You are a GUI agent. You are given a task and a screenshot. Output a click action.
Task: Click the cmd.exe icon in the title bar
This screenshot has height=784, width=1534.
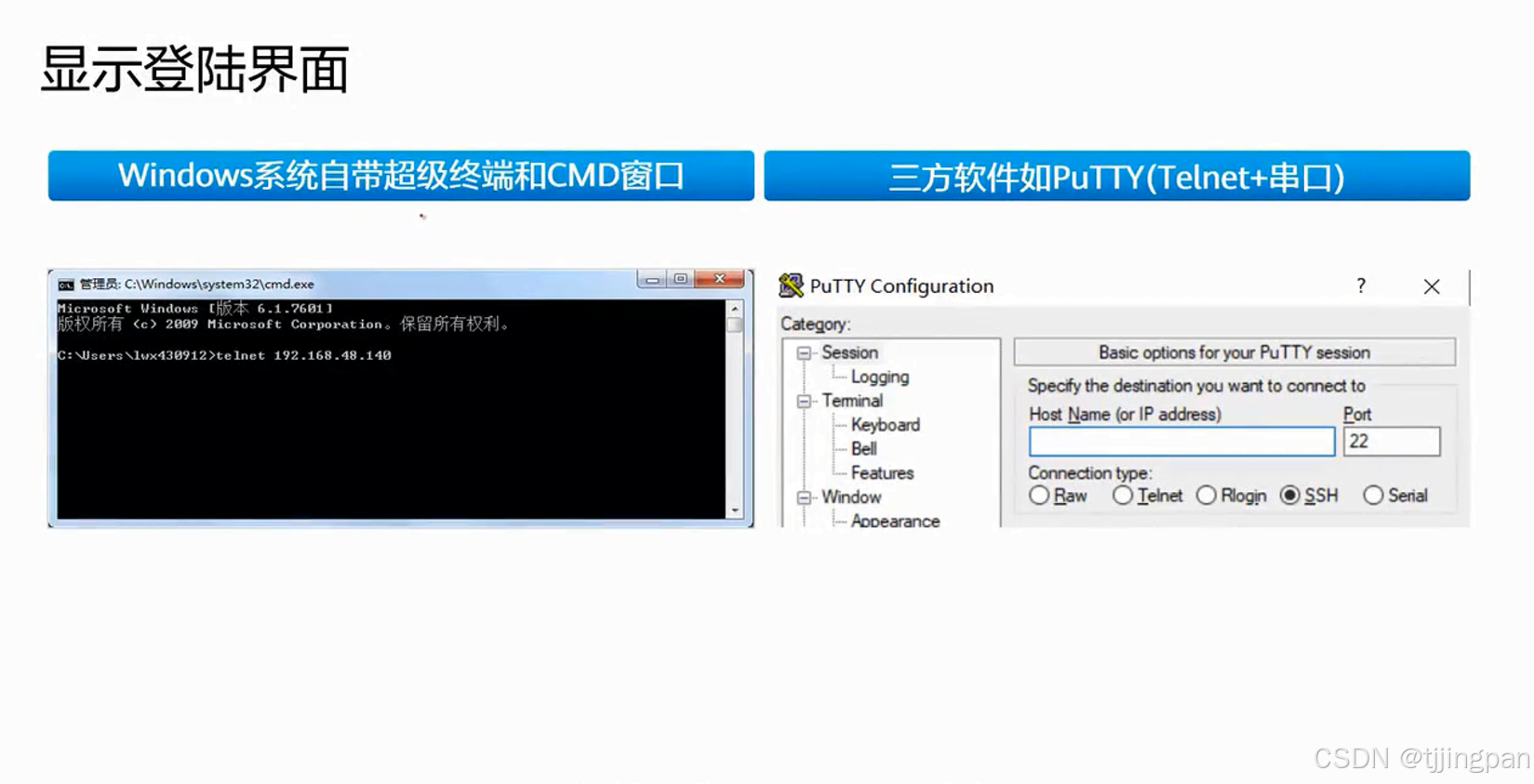click(x=66, y=285)
